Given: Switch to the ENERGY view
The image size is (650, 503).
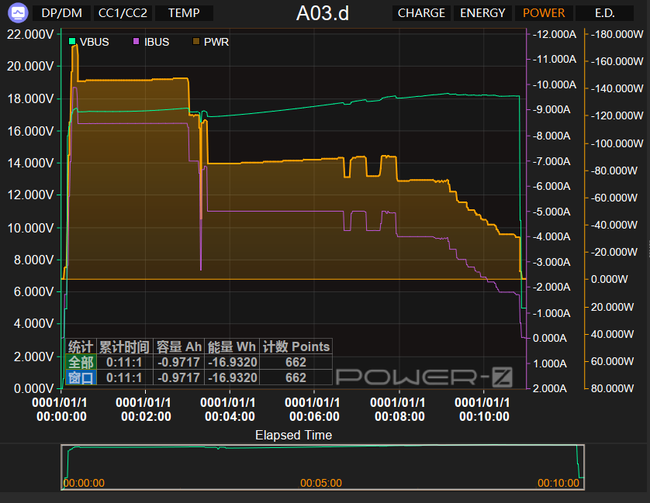Looking at the screenshot, I should (x=483, y=13).
